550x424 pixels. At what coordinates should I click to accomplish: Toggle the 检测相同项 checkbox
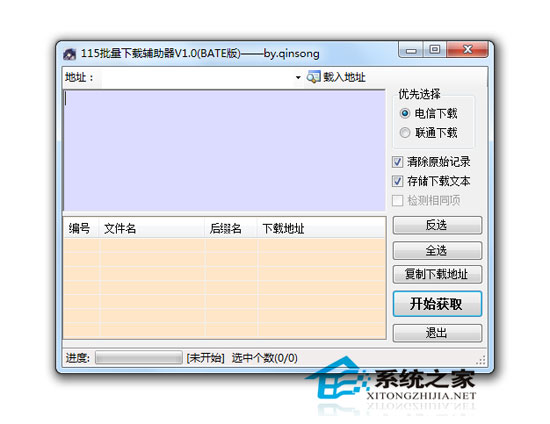click(397, 201)
